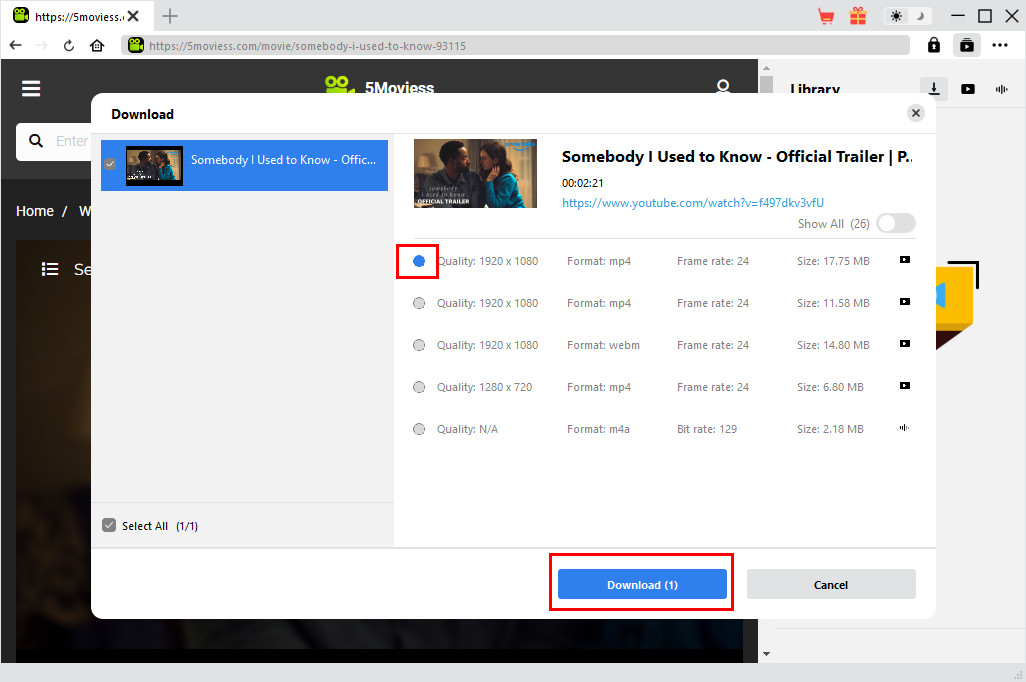Click the padlock icon beside address bar
Screen dimensions: 1026x682
934,45
